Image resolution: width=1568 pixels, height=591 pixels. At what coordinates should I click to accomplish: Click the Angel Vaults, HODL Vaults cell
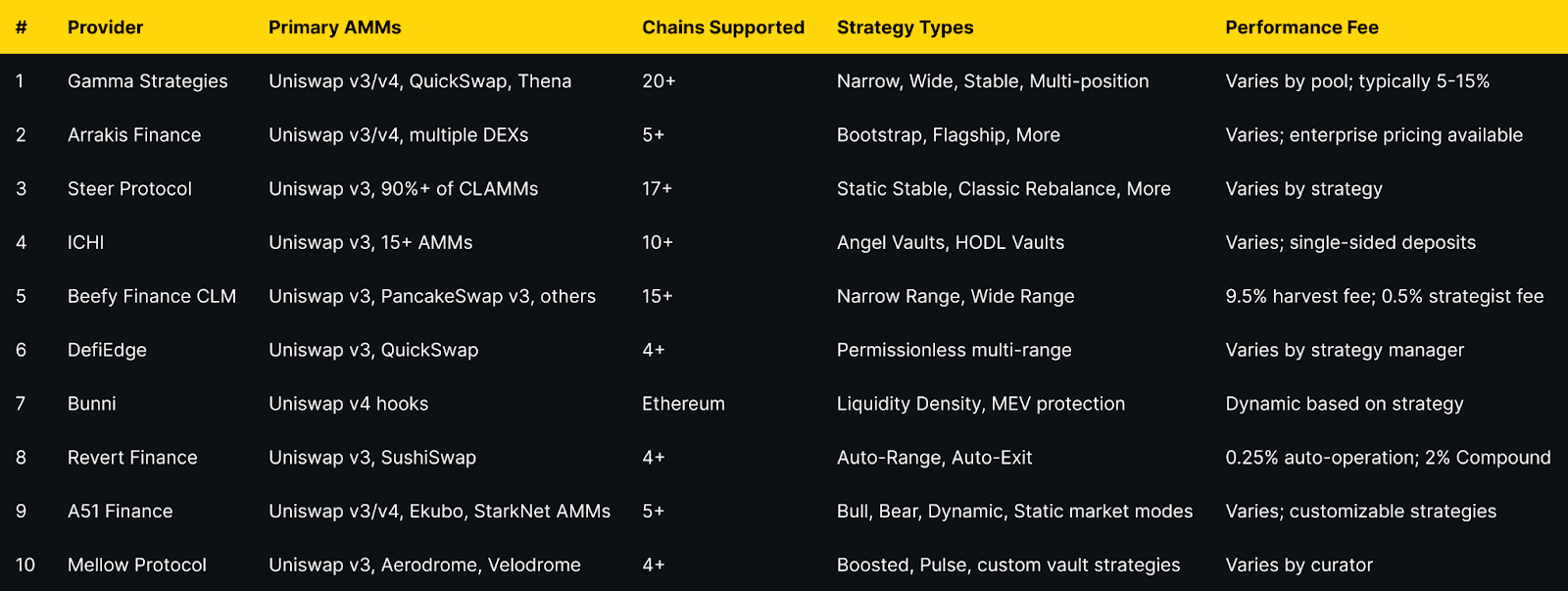pos(950,243)
